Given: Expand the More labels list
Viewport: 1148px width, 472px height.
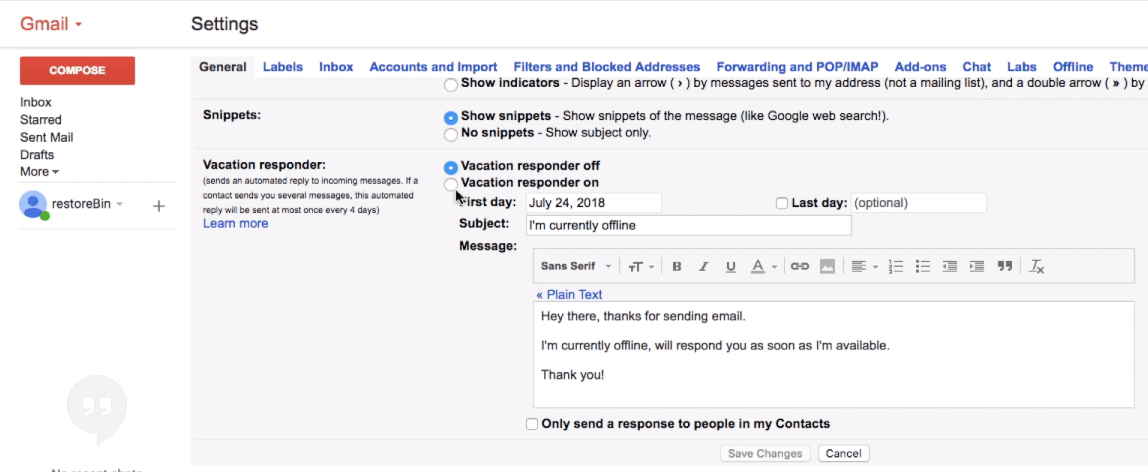Looking at the screenshot, I should point(40,172).
